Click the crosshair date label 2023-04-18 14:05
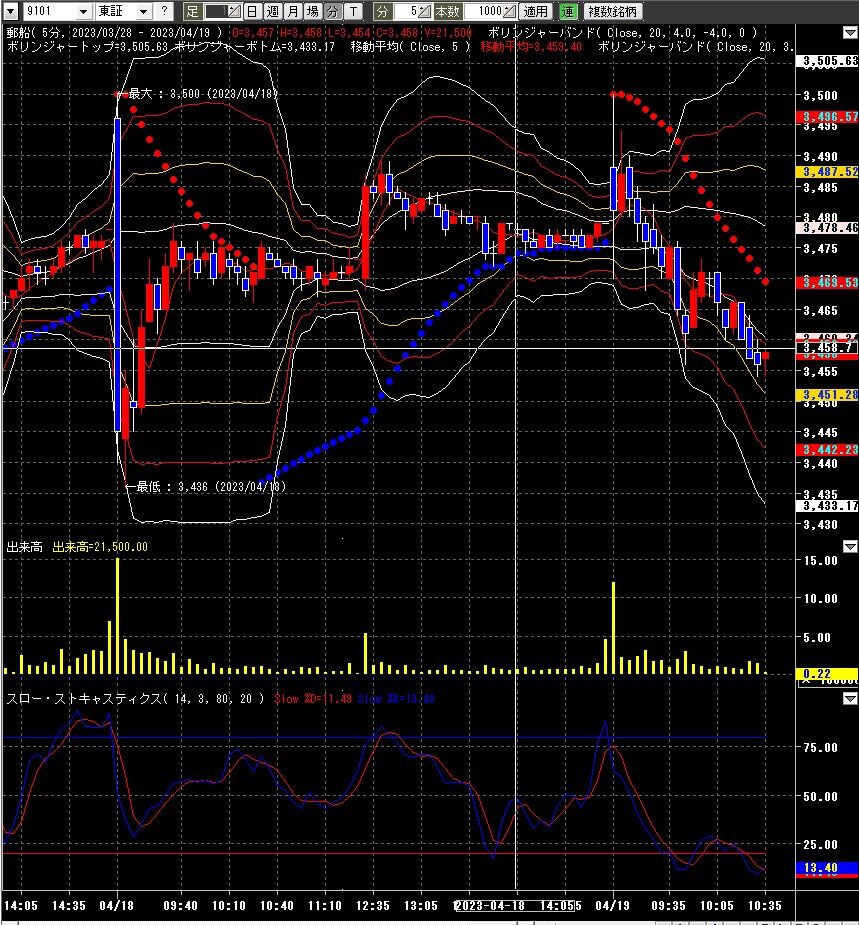Viewport: 859px width, 925px height. 514,906
